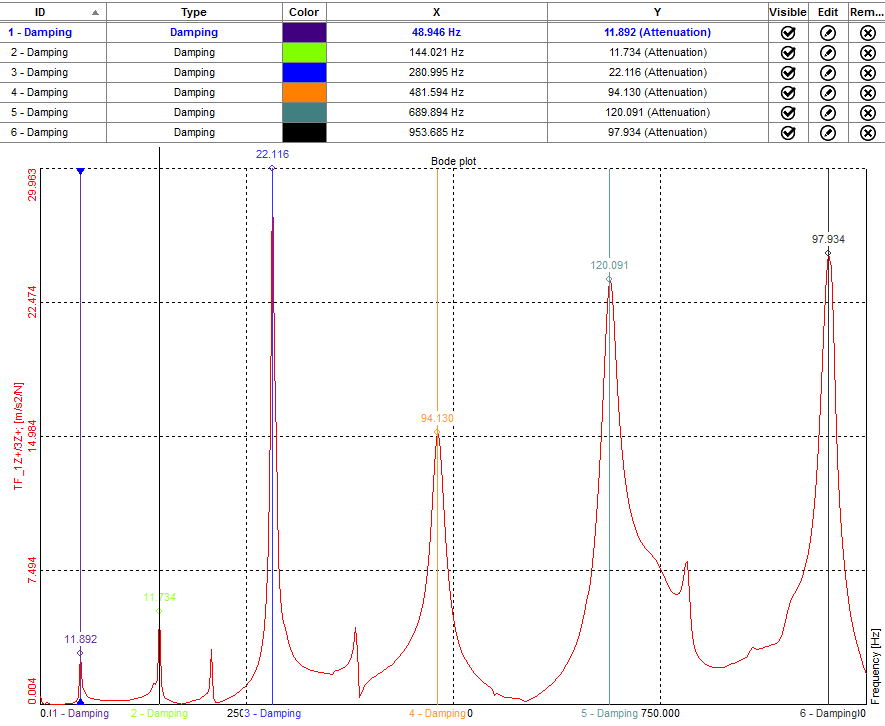Click the blue triangle handle atop marker 1
The width and height of the screenshot is (885, 726).
pos(81,171)
